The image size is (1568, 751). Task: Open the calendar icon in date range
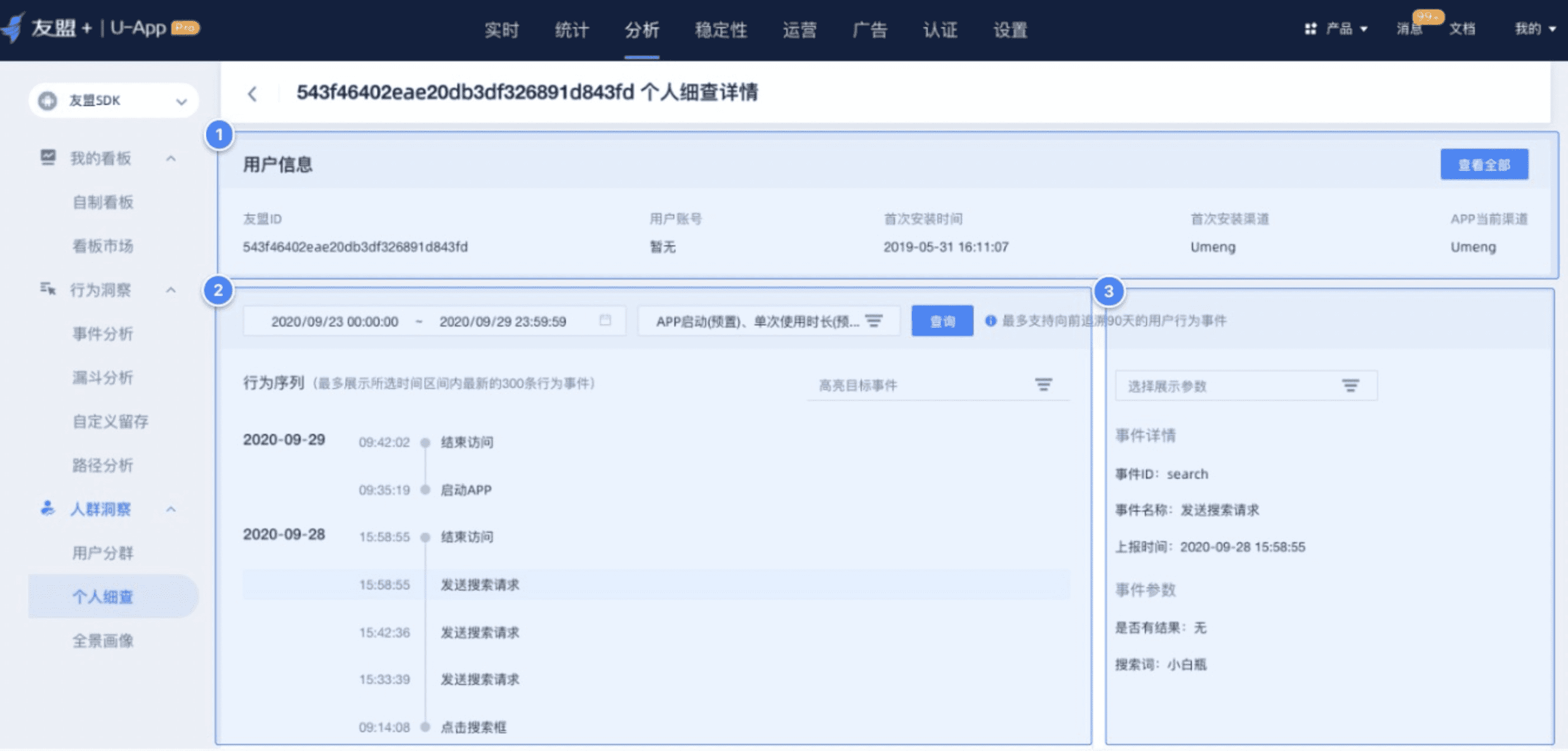pyautogui.click(x=604, y=320)
